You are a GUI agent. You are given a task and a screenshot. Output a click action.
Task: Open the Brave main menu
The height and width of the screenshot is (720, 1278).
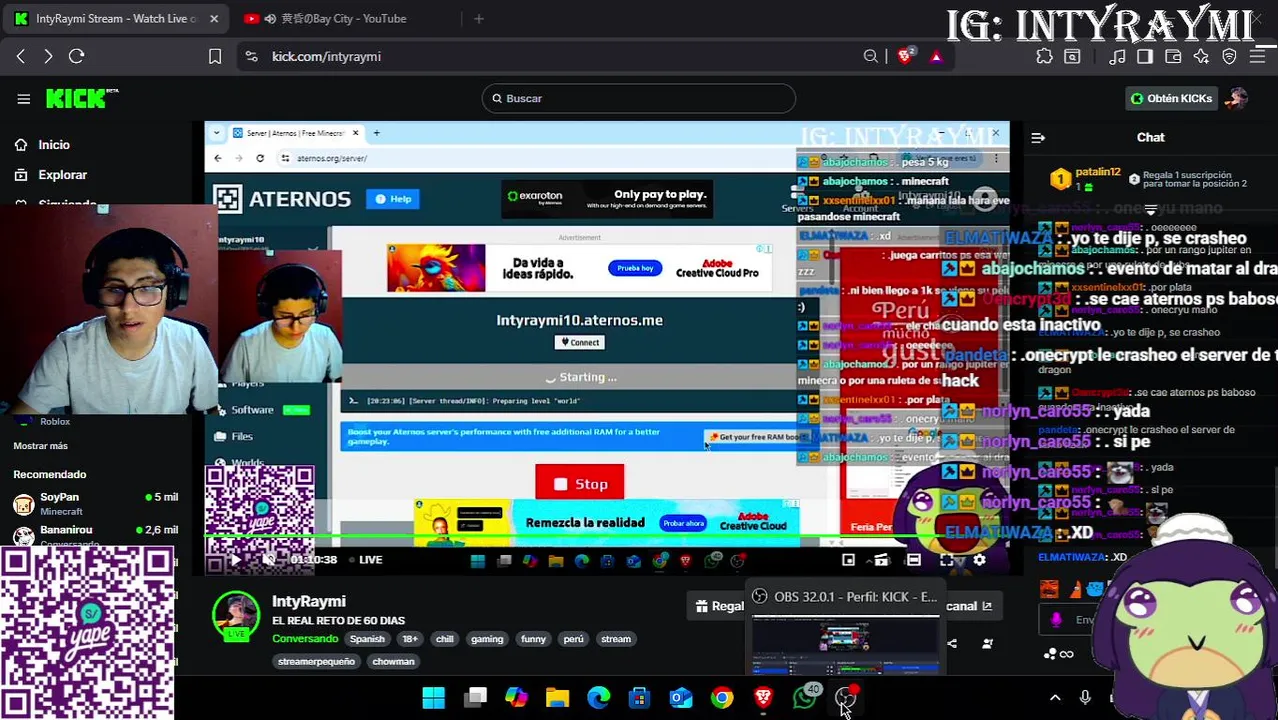[x=1257, y=57]
